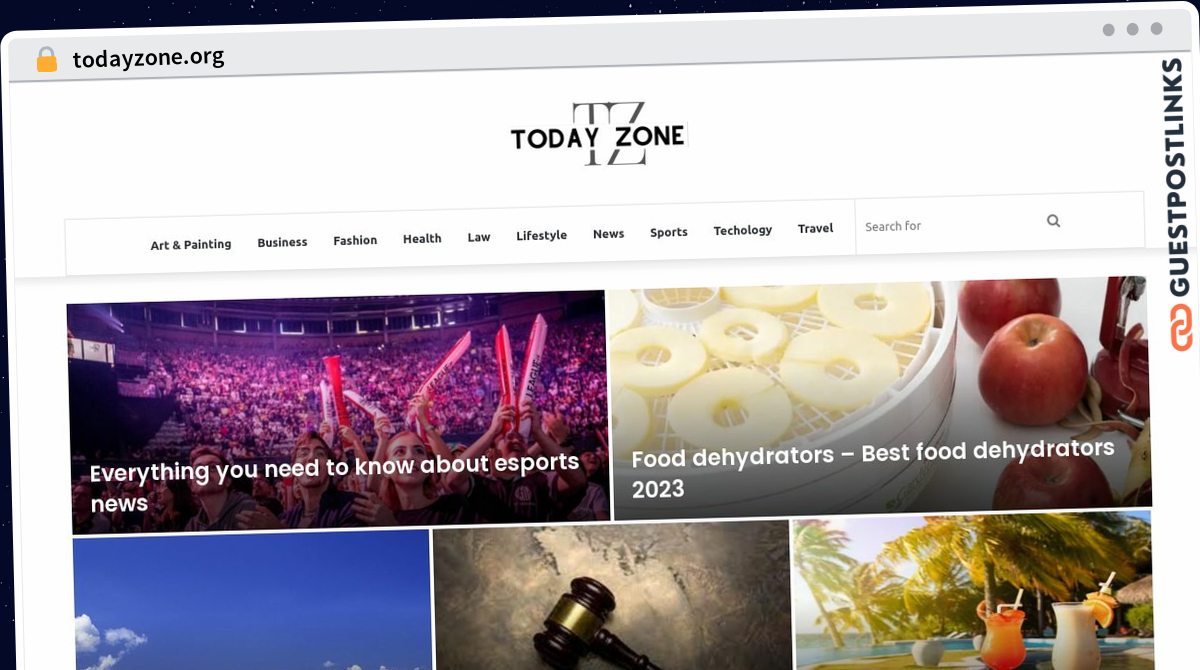Click the blue sky article thumbnail
The height and width of the screenshot is (670, 1200).
[x=252, y=600]
